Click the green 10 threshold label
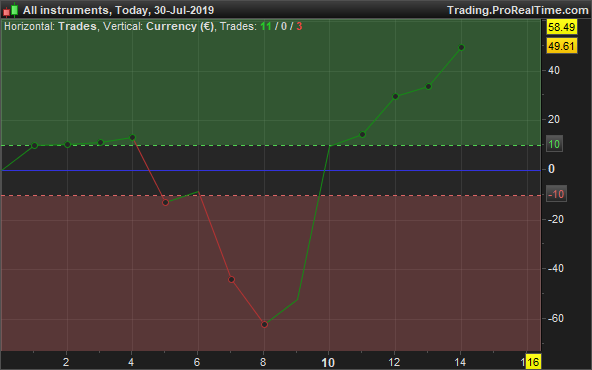Screen dimensions: 592x370 pyautogui.click(x=554, y=144)
